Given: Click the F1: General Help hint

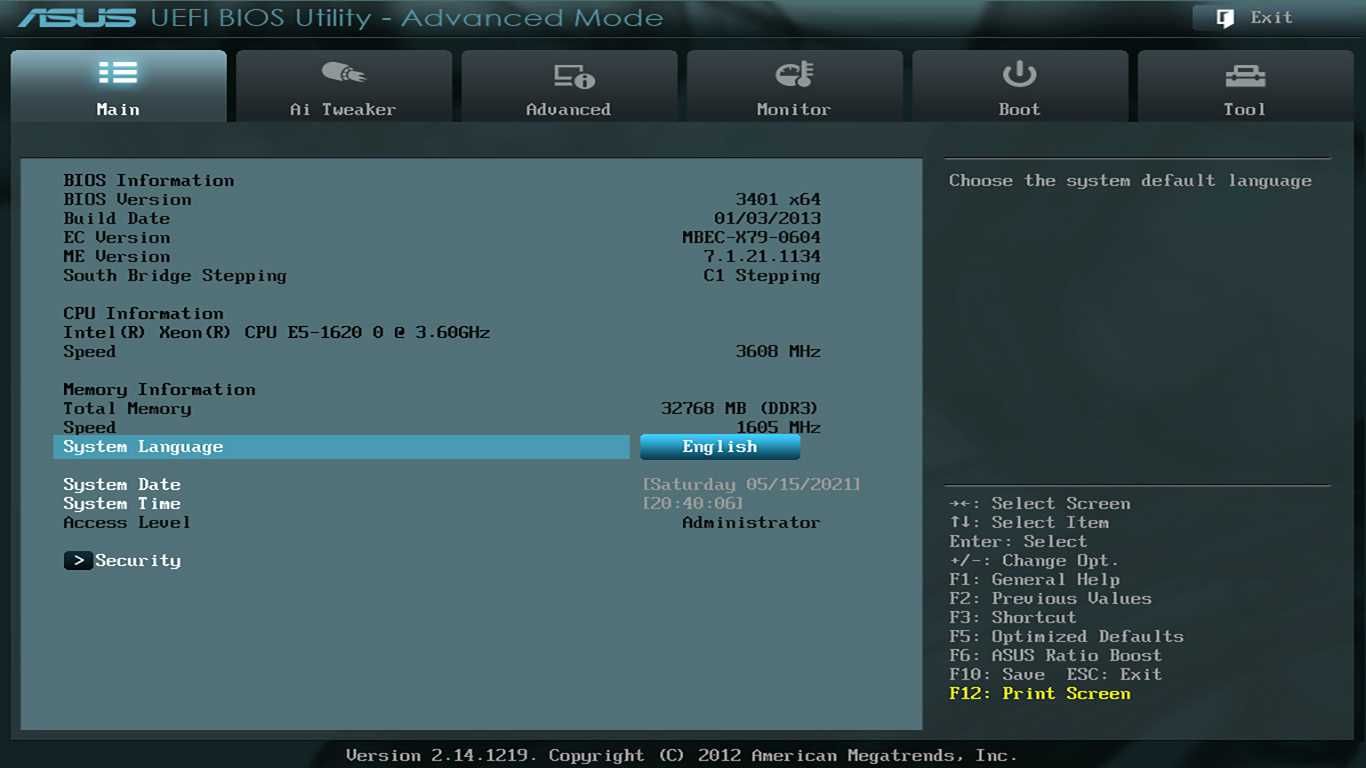Looking at the screenshot, I should pos(1035,580).
